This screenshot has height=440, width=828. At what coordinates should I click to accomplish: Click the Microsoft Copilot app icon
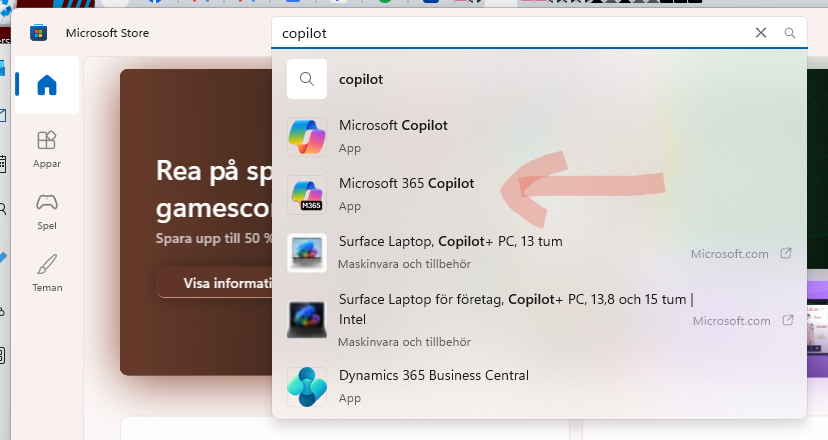307,136
